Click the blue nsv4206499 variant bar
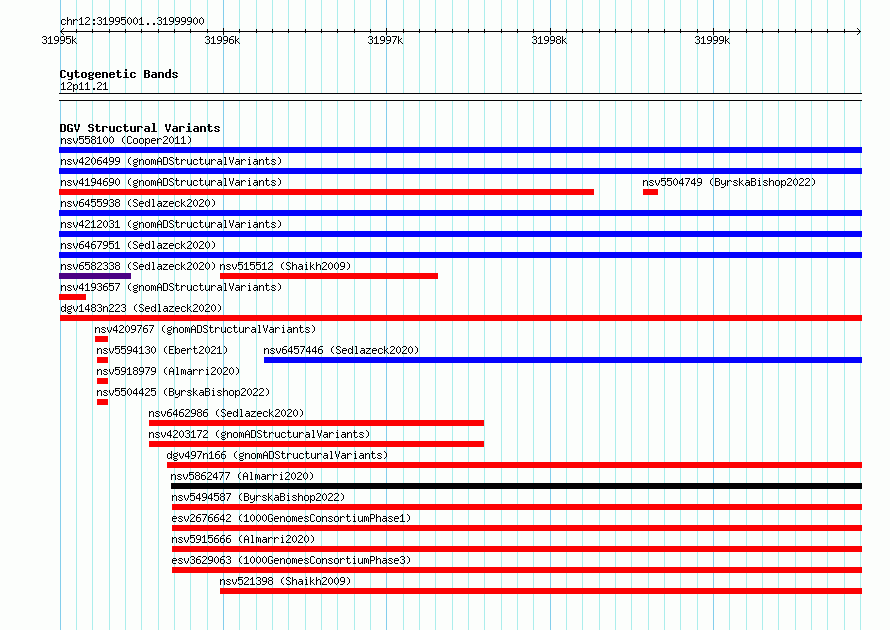 [x=460, y=171]
